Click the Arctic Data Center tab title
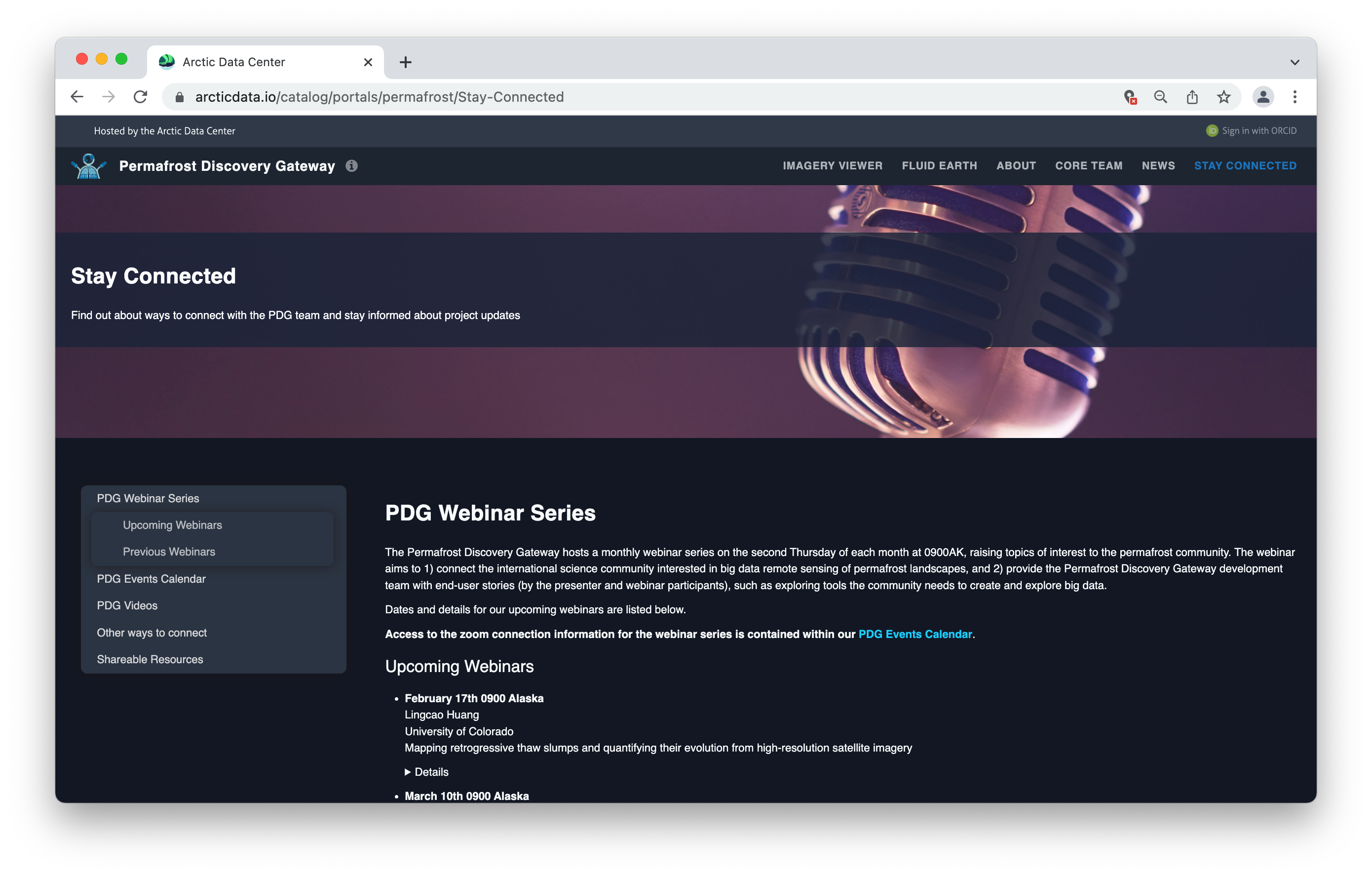1372x876 pixels. coord(233,62)
